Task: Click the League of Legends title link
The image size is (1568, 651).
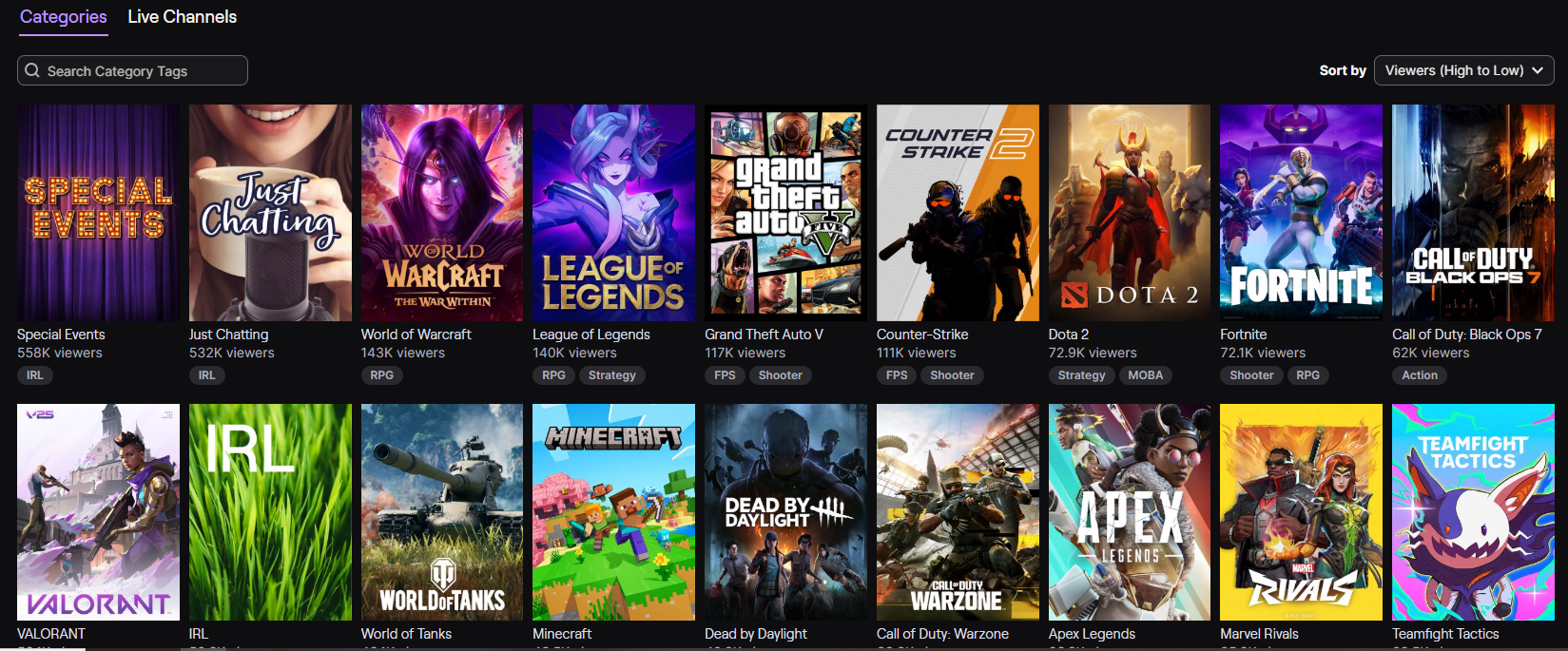Action: pos(591,335)
